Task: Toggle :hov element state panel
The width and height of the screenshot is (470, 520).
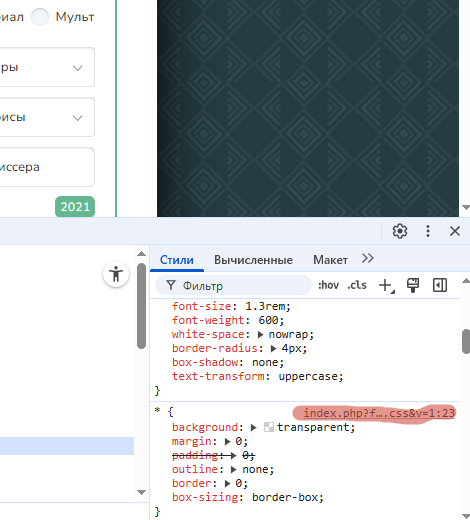Action: [x=328, y=285]
